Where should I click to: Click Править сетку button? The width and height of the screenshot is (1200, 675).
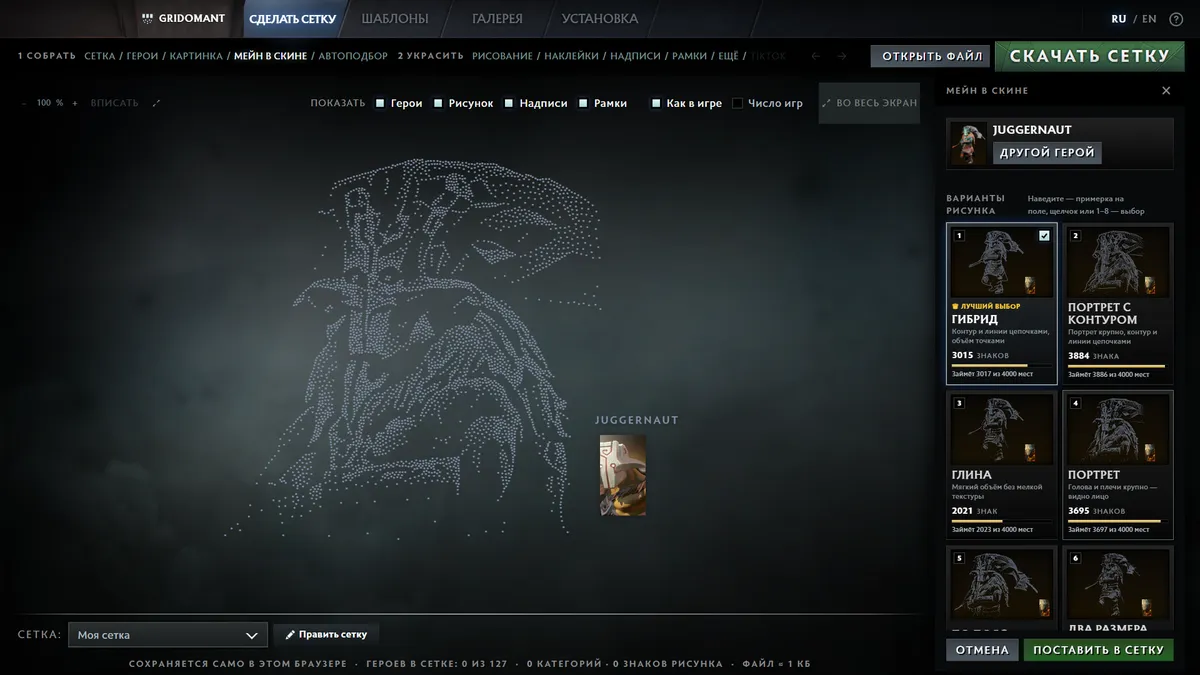[326, 634]
